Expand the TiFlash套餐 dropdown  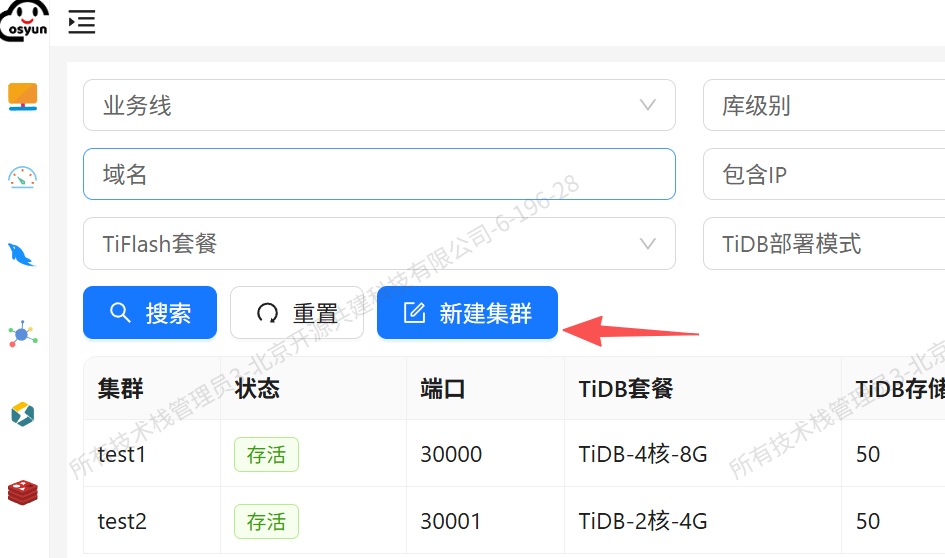pos(379,244)
